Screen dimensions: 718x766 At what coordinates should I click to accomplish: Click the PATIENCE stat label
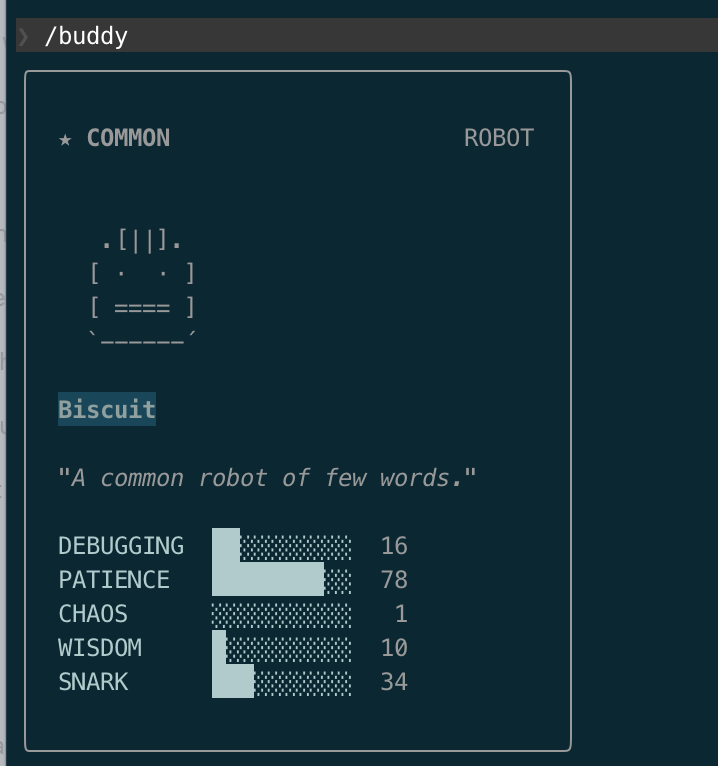pyautogui.click(x=114, y=580)
